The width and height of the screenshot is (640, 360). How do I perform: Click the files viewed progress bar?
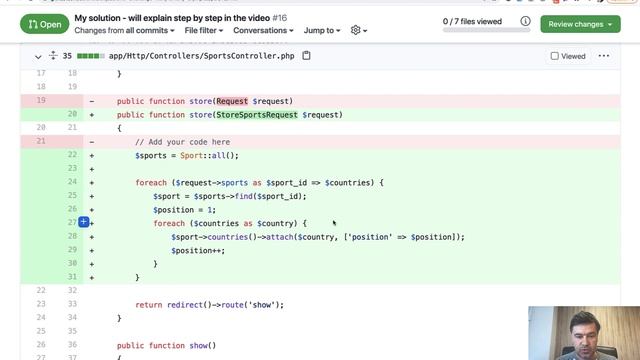click(486, 30)
